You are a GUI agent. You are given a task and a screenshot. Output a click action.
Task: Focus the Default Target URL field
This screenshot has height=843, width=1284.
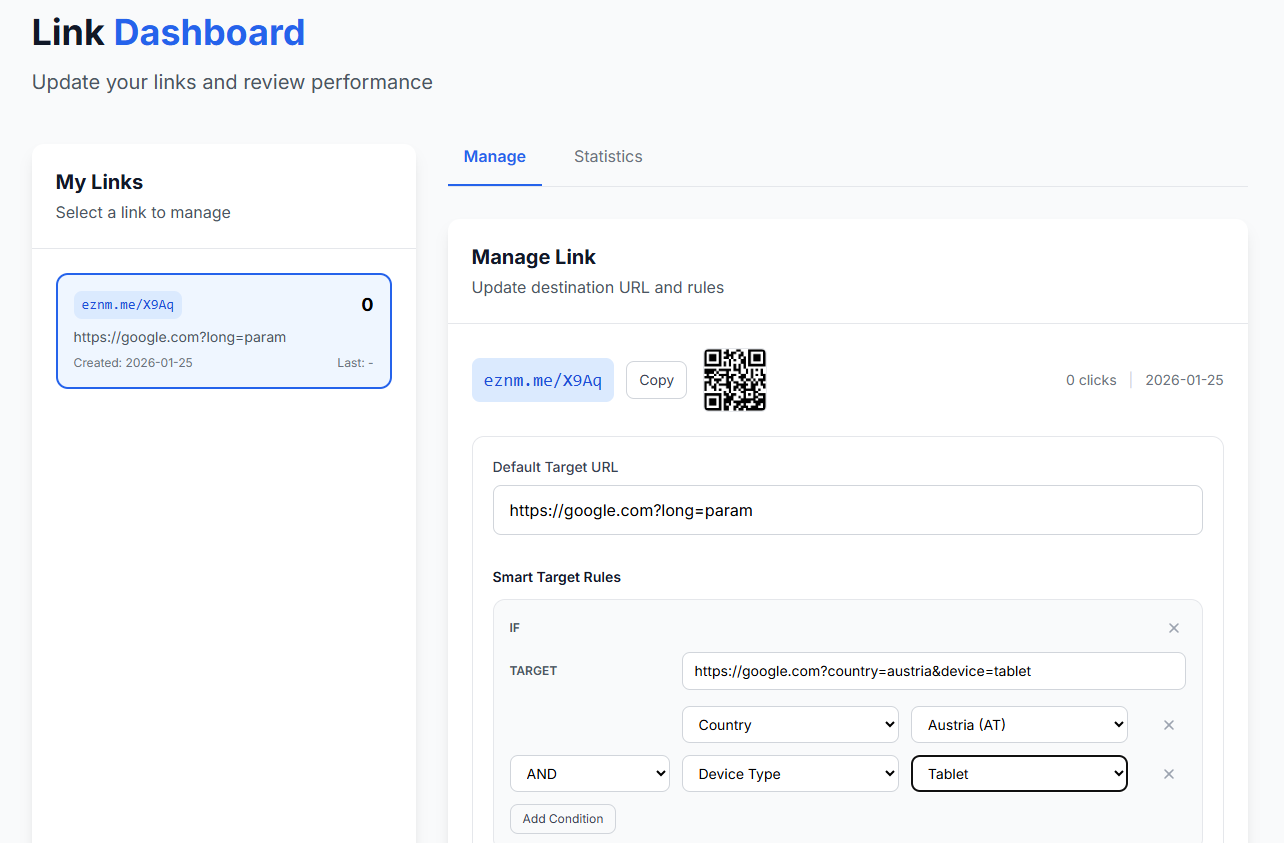click(x=847, y=510)
